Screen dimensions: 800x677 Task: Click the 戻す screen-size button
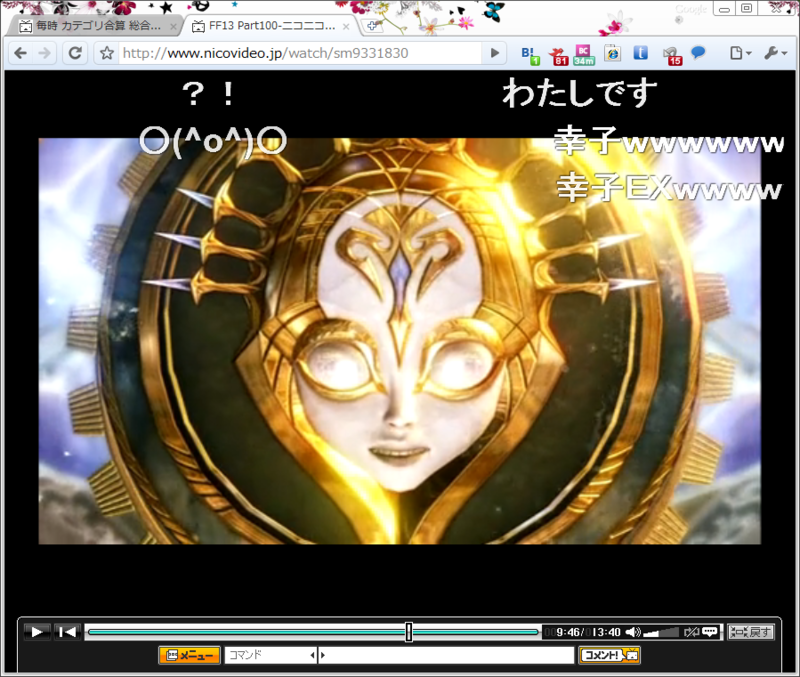751,632
